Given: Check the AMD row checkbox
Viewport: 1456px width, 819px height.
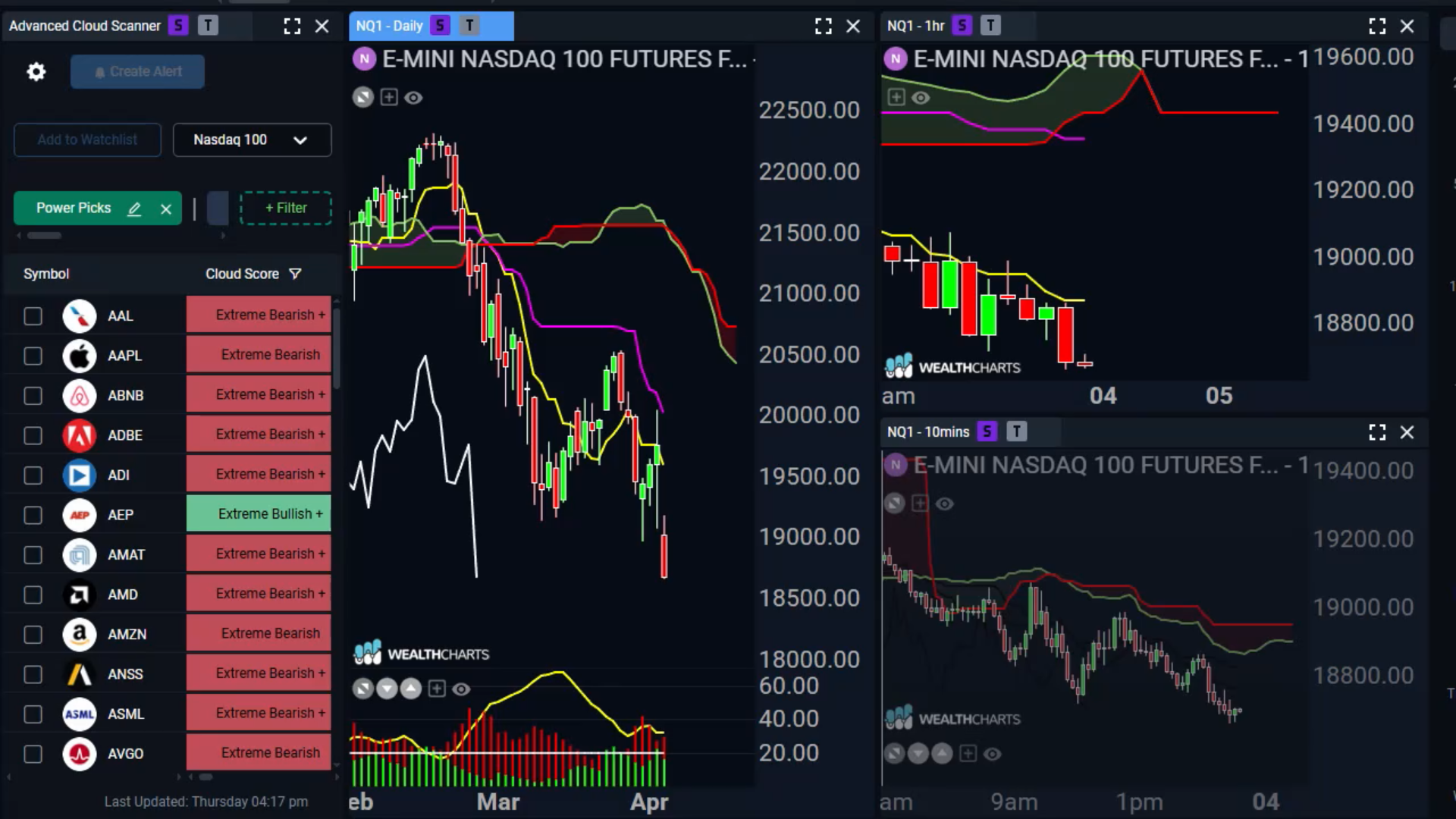Looking at the screenshot, I should pos(33,595).
